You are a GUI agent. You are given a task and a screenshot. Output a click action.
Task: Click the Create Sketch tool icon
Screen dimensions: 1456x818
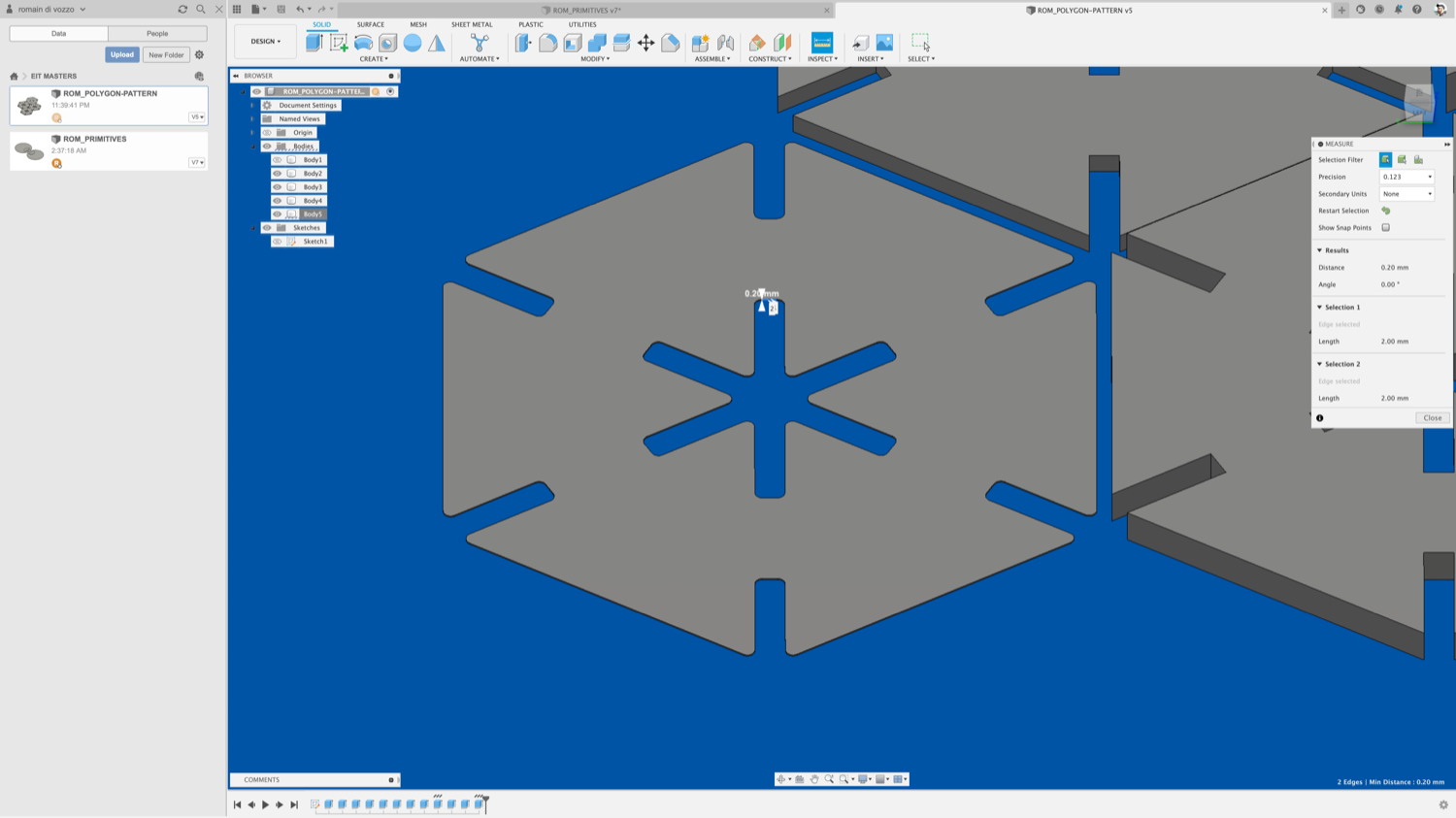pyautogui.click(x=339, y=42)
